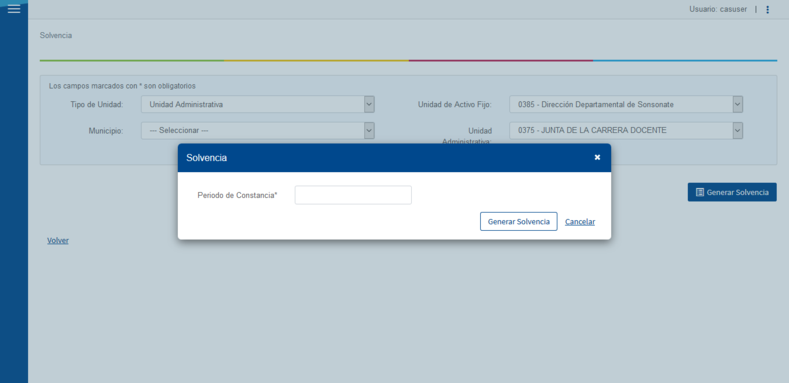Screen dimensions: 789x383
Task: Close the Solvencia dialog with the X
Action: pos(597,158)
